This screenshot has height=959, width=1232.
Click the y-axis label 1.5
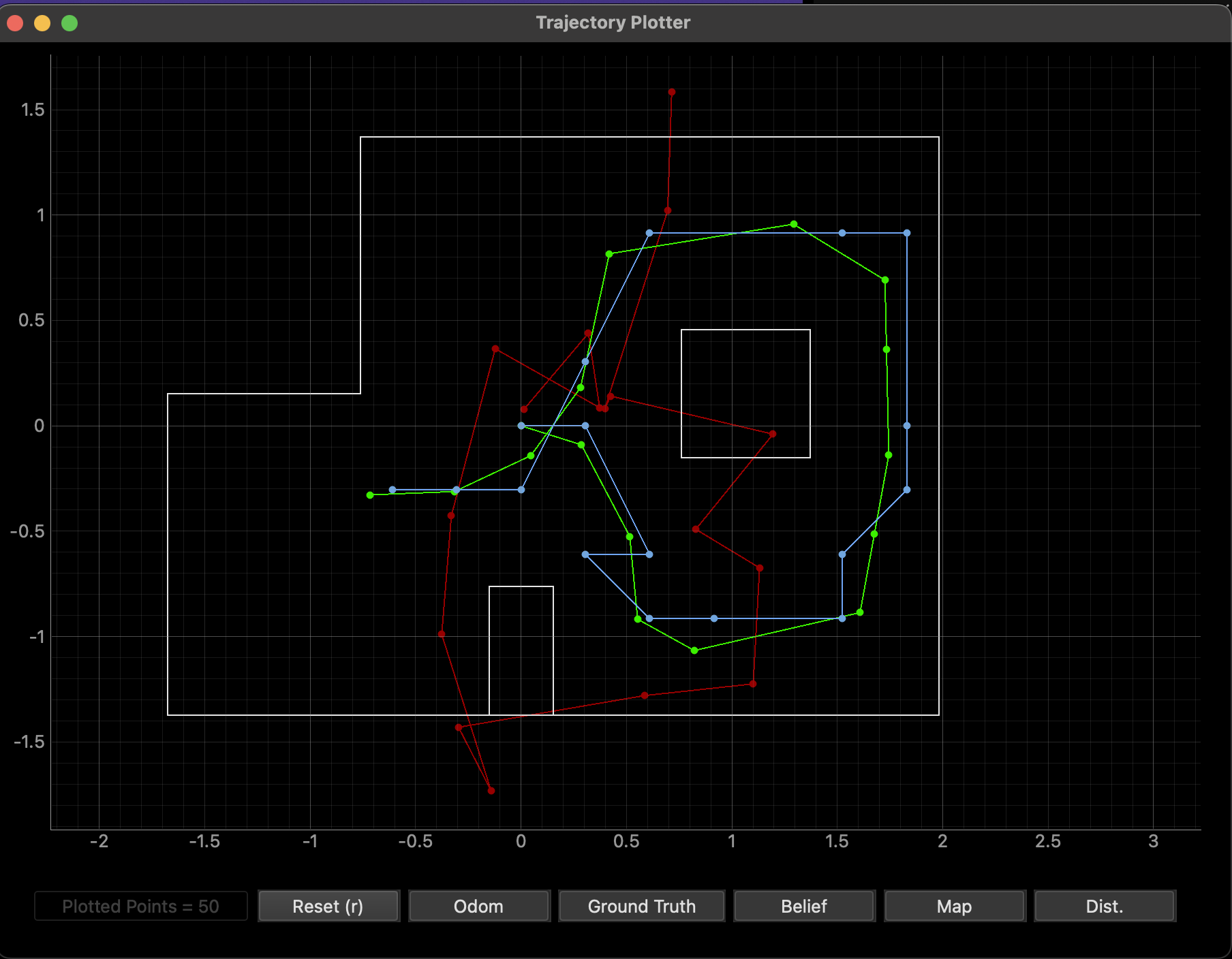pos(33,110)
